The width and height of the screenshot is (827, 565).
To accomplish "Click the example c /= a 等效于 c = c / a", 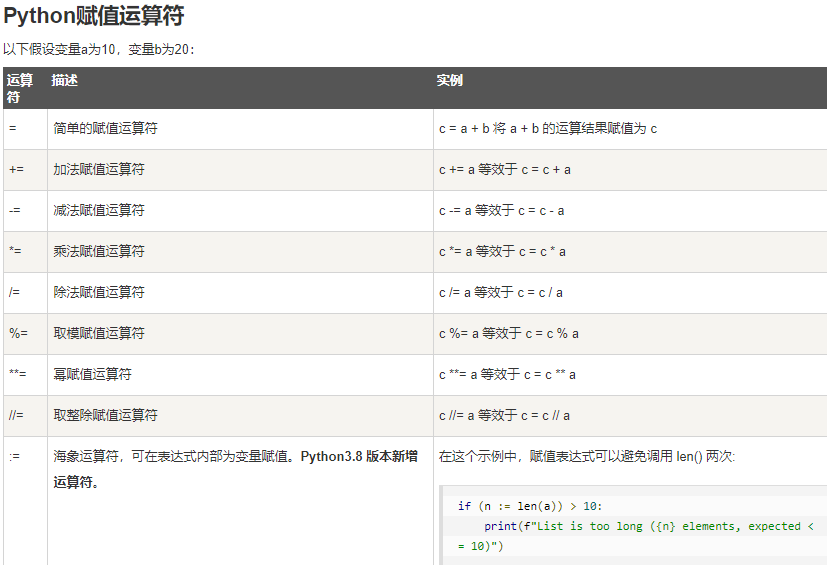I will point(501,292).
